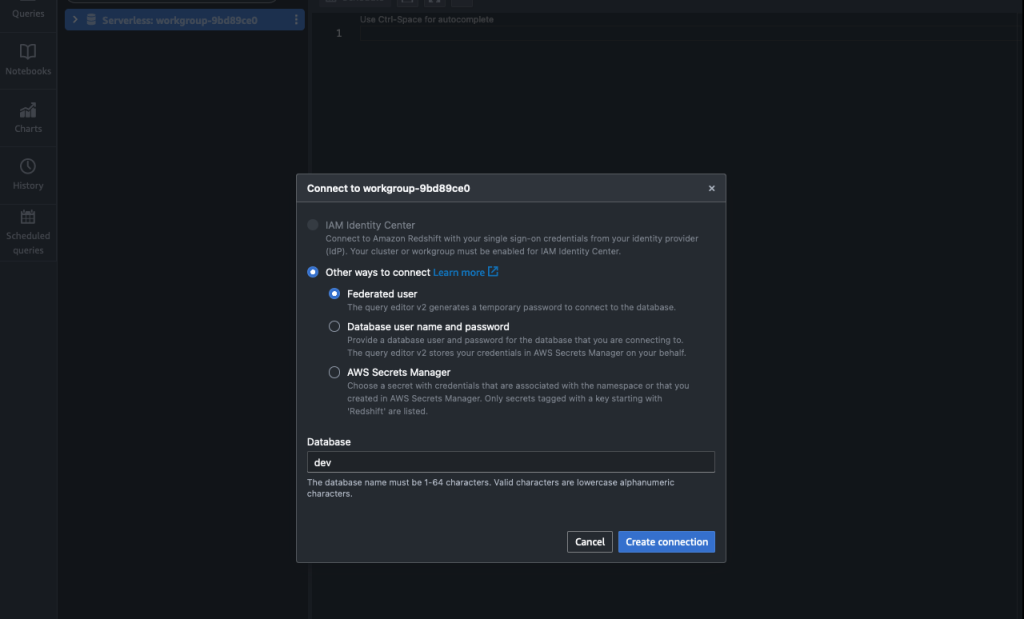
Task: Open the workgroup-9bd89ce0 three-dot options menu
Action: (296, 20)
